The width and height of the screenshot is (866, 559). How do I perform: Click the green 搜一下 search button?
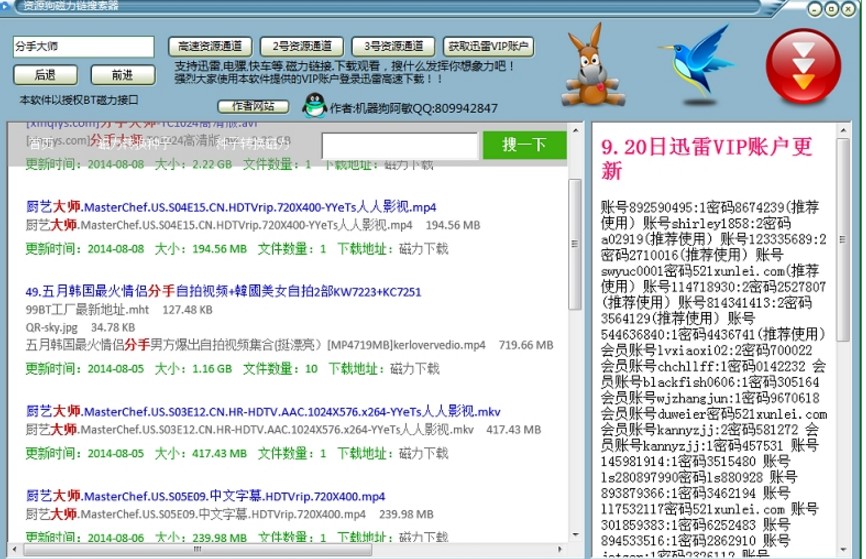click(525, 145)
